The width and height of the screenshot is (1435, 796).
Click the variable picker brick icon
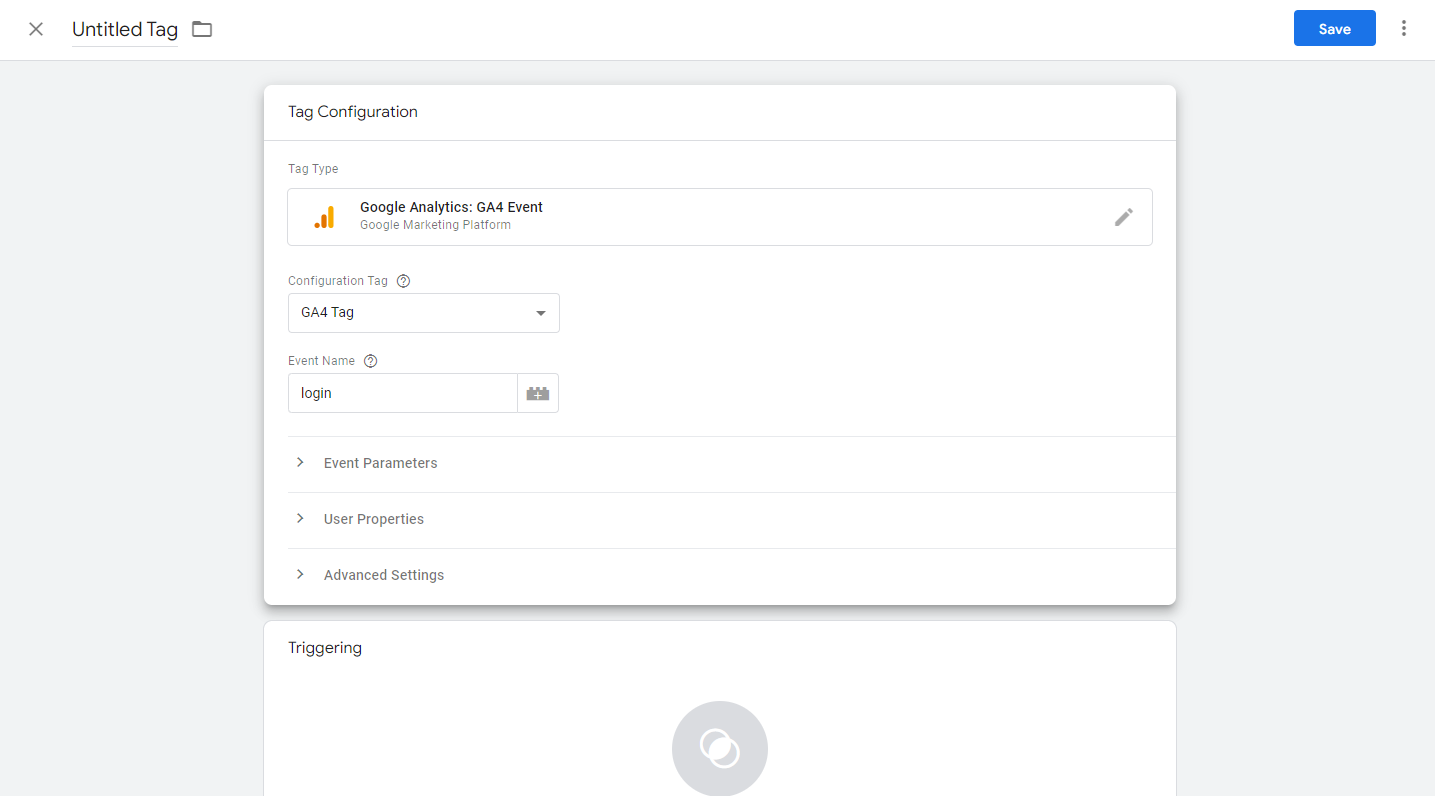pyautogui.click(x=538, y=393)
